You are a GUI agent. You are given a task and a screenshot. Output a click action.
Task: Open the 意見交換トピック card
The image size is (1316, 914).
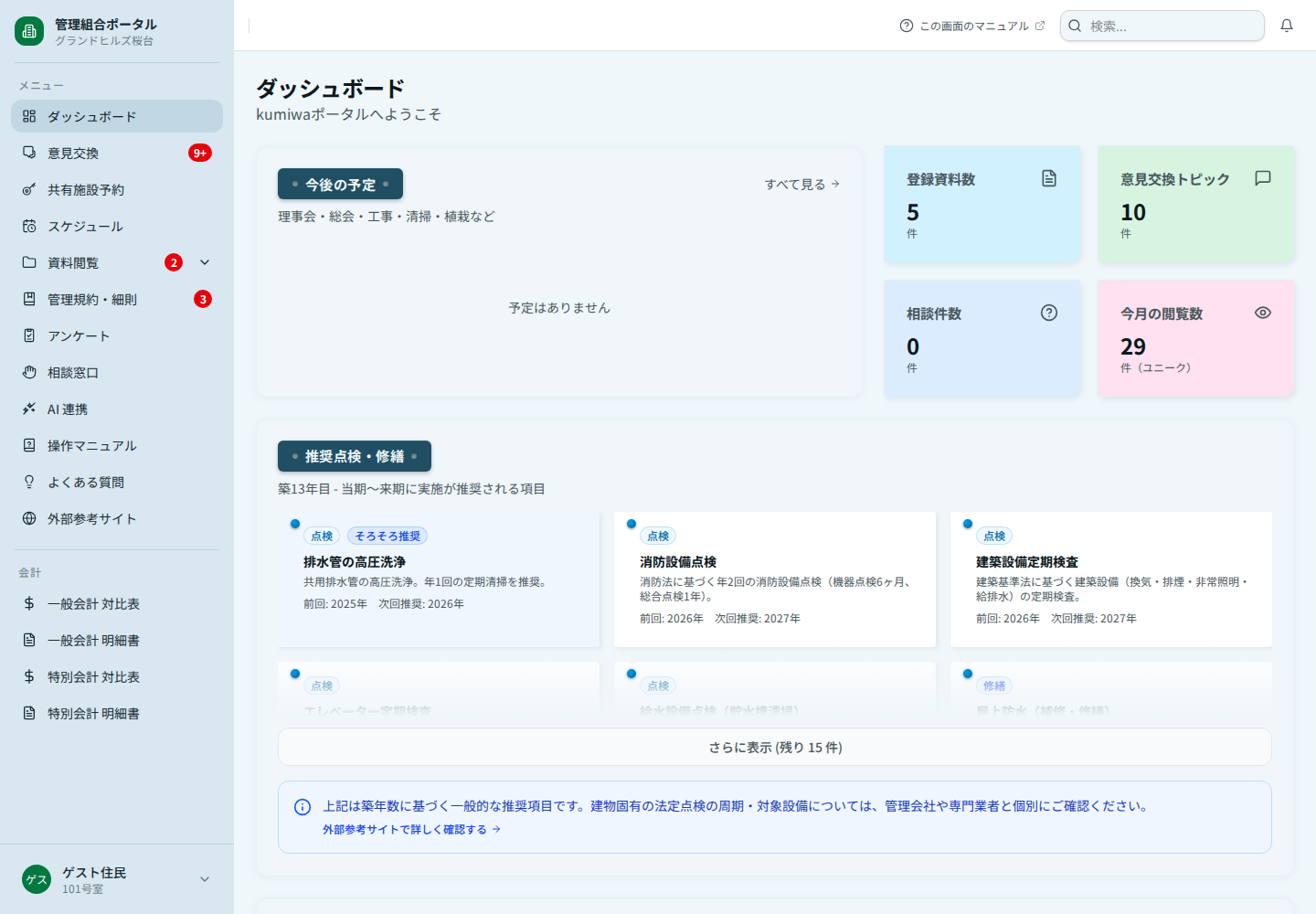(x=1196, y=205)
